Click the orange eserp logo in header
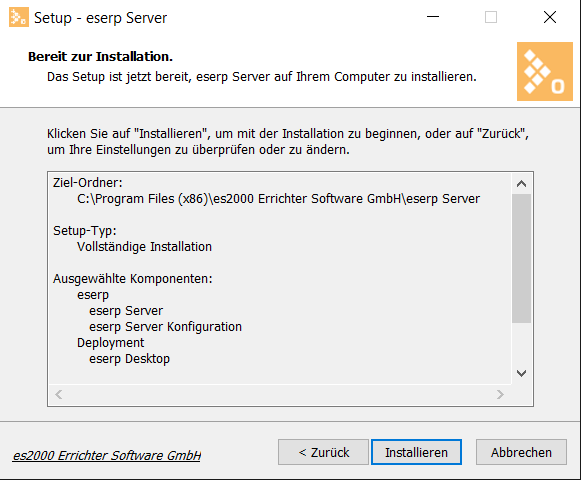Viewport: 581px width, 480px height. (545, 71)
